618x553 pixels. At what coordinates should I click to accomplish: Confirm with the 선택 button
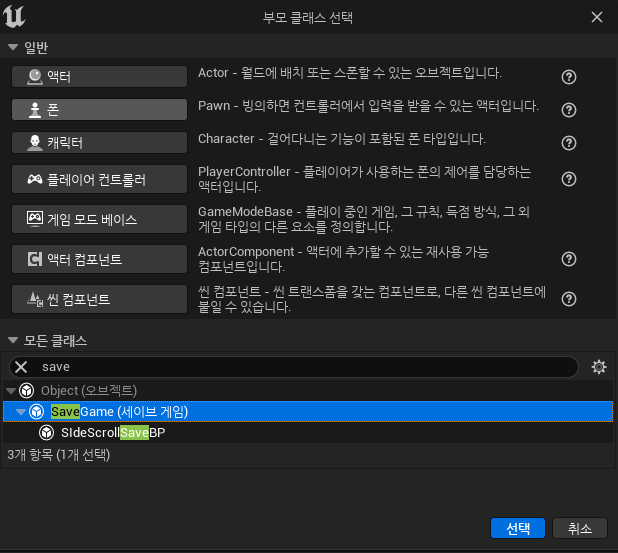[x=517, y=528]
